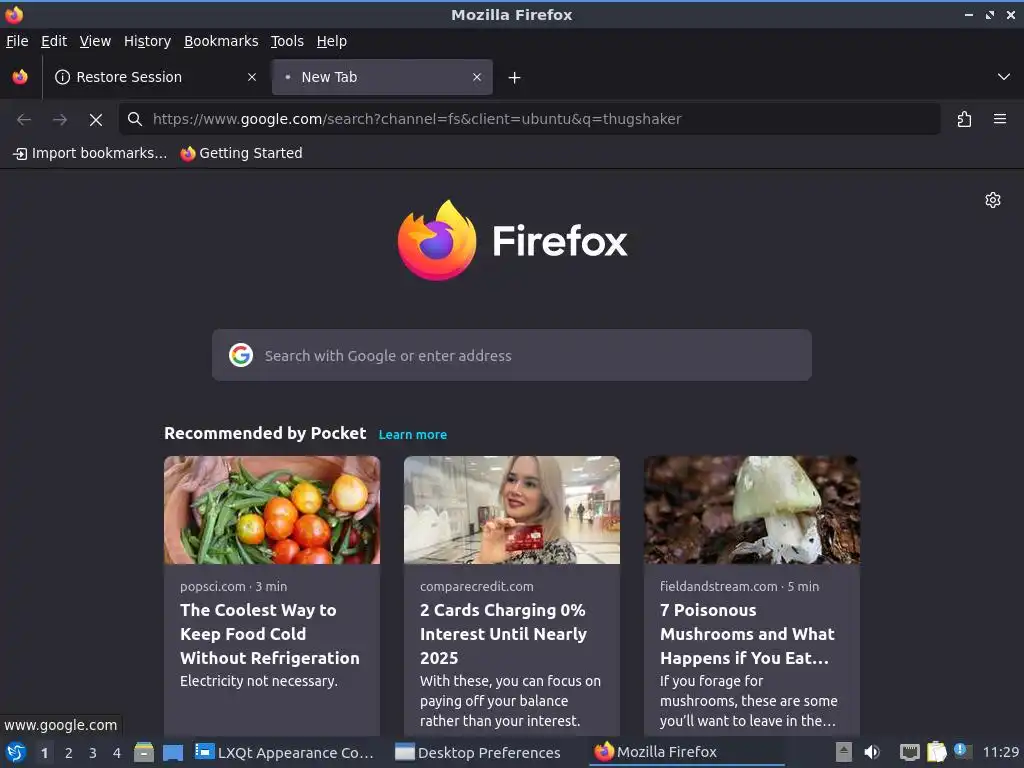Viewport: 1024px width, 768px height.
Task: Switch to virtual desktop 4
Action: click(x=117, y=753)
